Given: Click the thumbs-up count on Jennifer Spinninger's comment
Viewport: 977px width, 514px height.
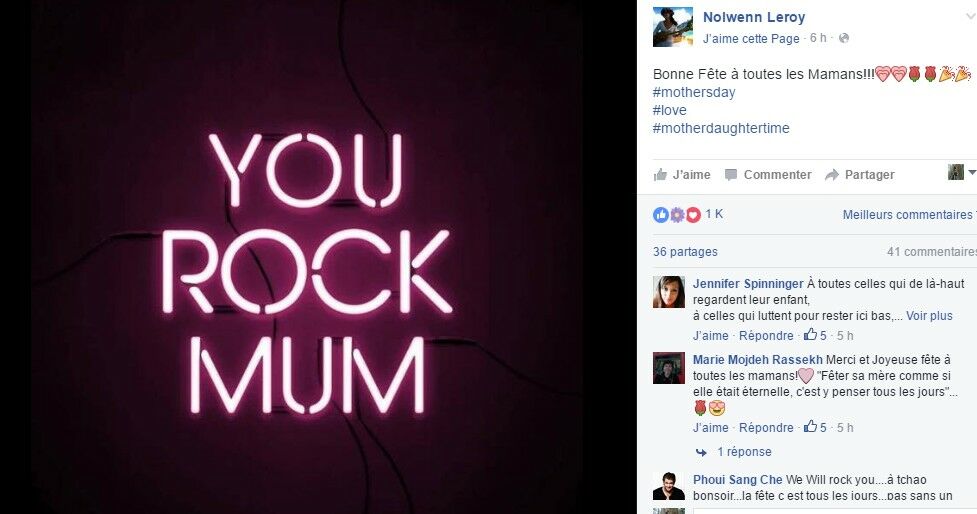Looking at the screenshot, I should tap(815, 335).
